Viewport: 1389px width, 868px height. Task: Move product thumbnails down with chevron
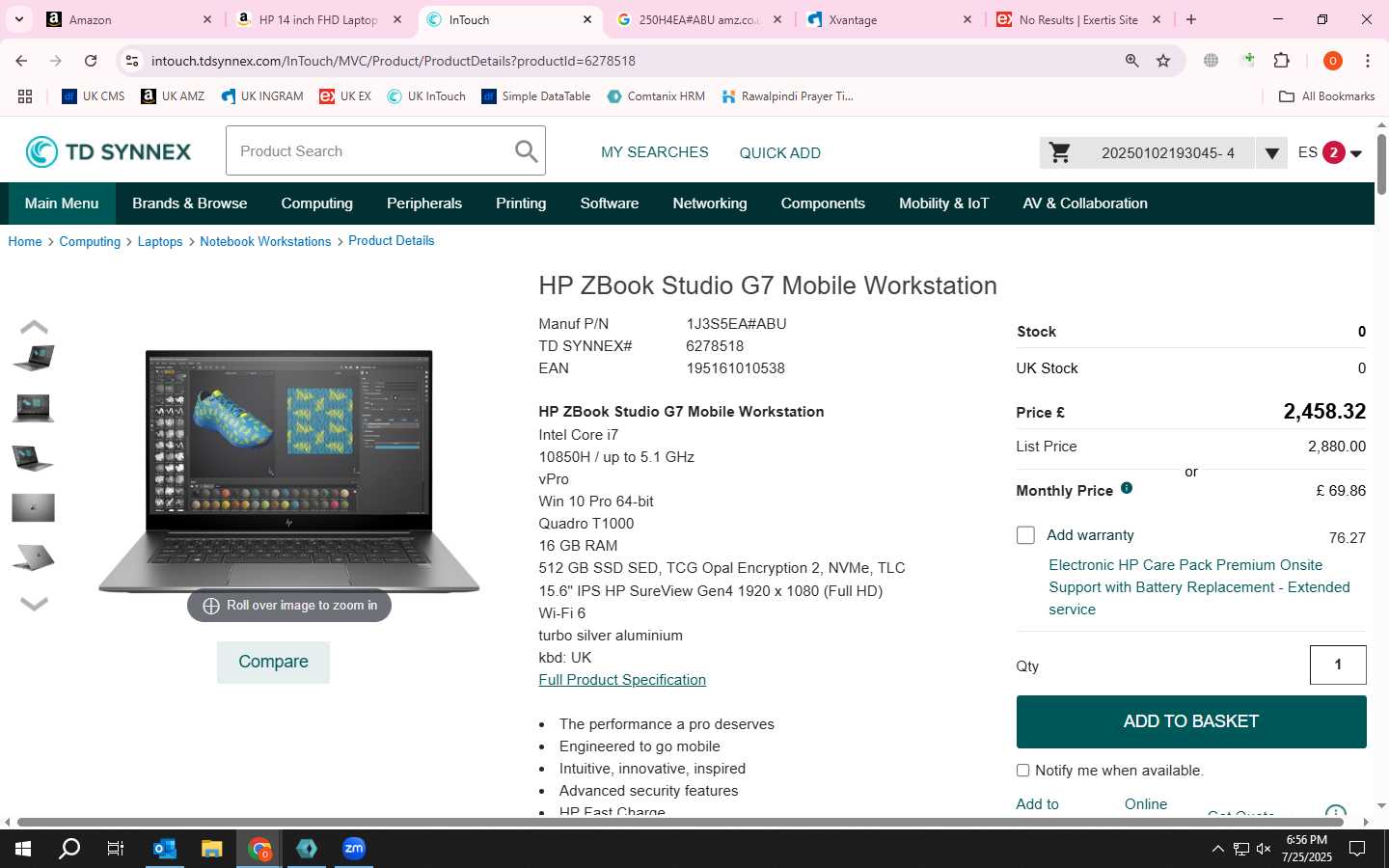34,604
